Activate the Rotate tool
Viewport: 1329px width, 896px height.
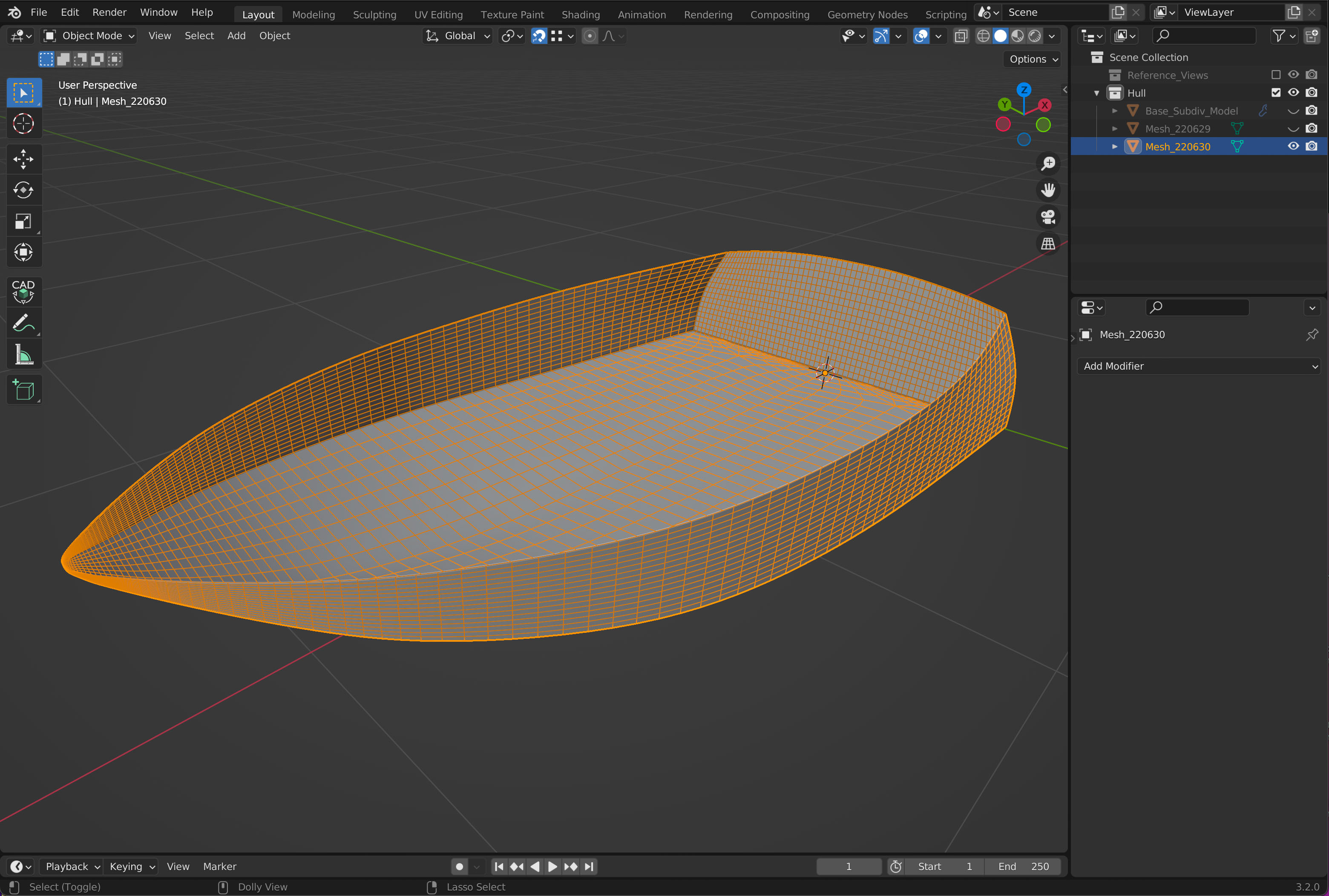[23, 190]
